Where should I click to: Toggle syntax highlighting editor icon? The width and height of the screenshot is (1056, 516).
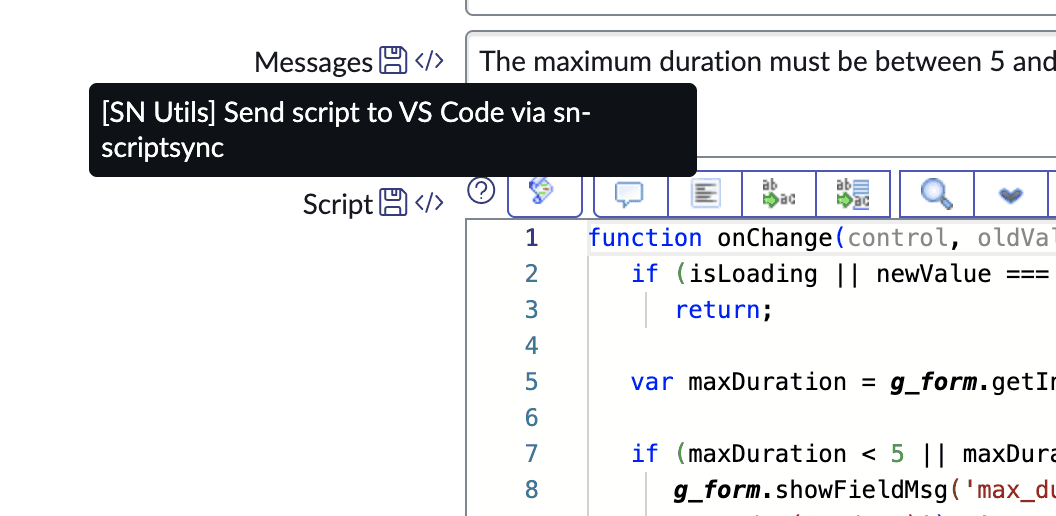point(543,193)
